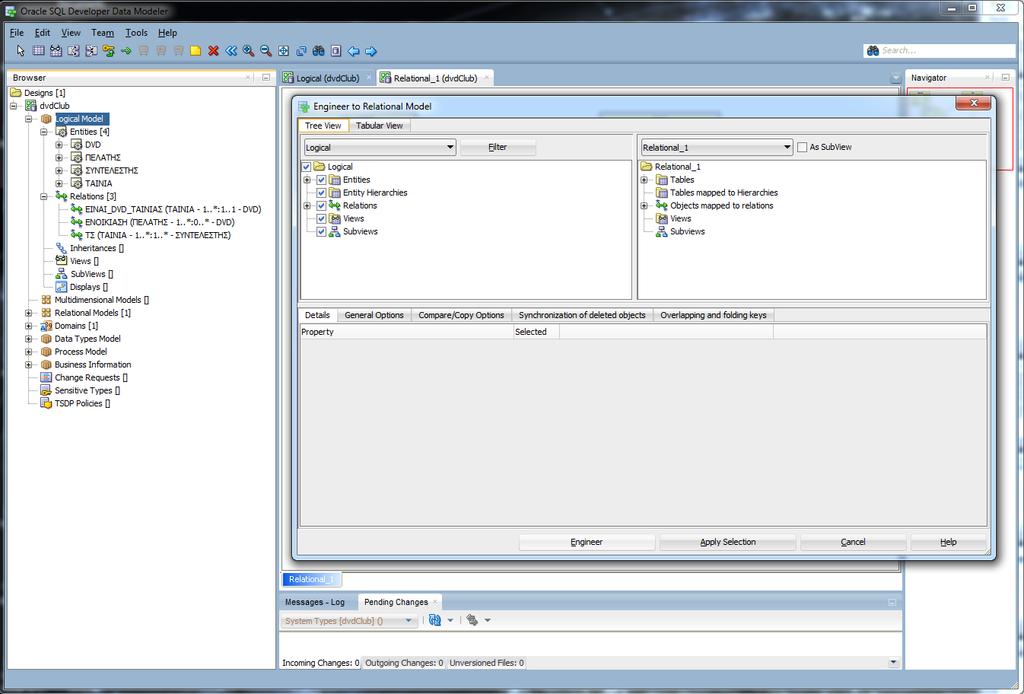Switch to the General Options tab
This screenshot has height=694, width=1024.
pos(374,315)
